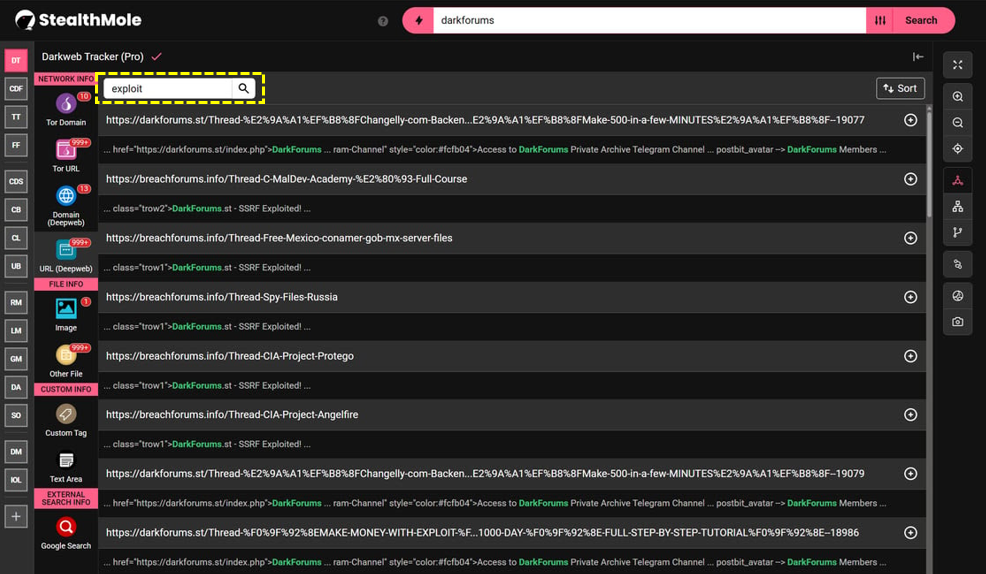Open the DA module in left sidebar
The image size is (986, 574).
point(16,387)
